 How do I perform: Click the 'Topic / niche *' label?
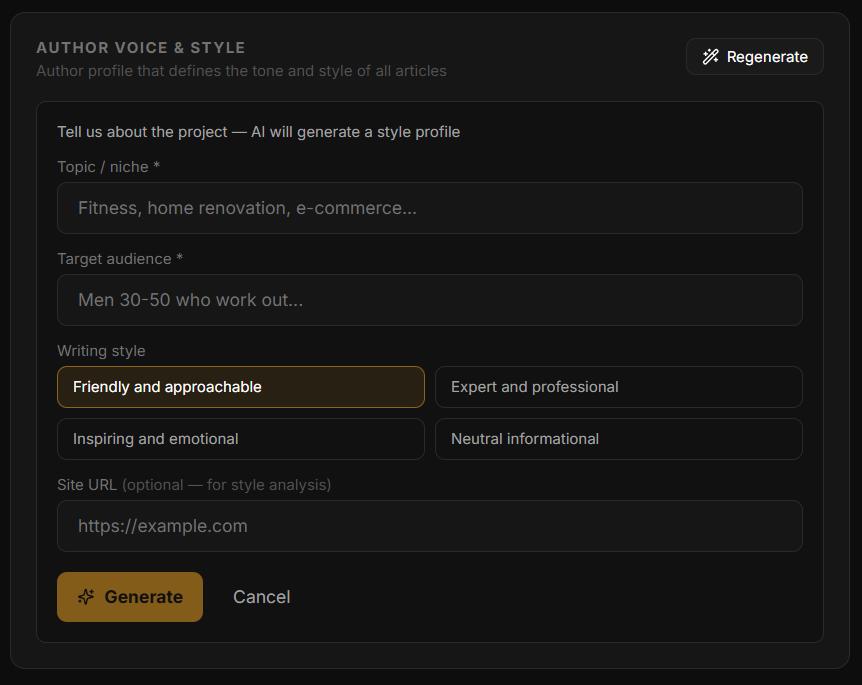(108, 167)
